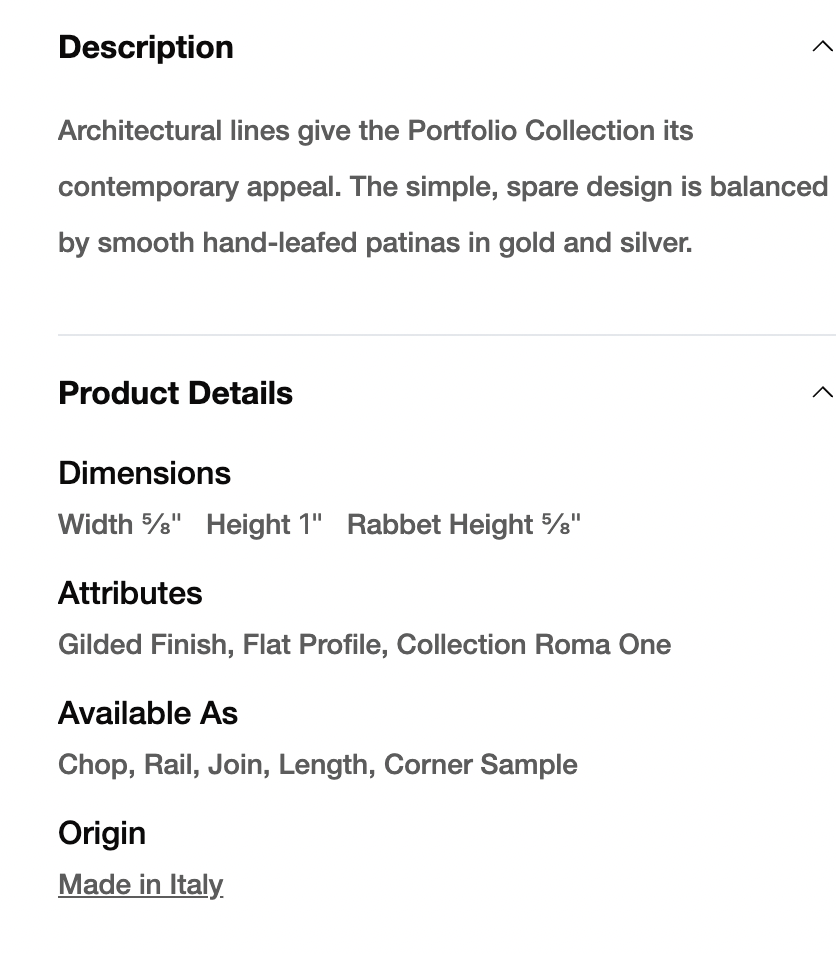Click the Origin subheading

click(102, 833)
